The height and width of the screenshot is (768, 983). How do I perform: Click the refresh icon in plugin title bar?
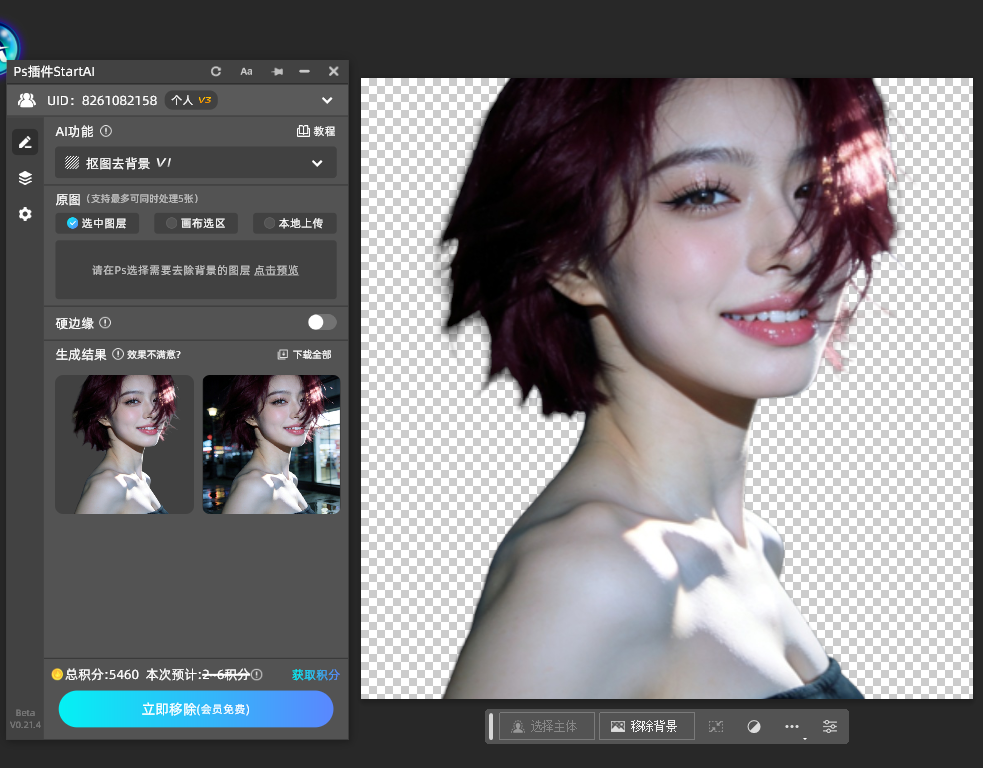coord(216,71)
